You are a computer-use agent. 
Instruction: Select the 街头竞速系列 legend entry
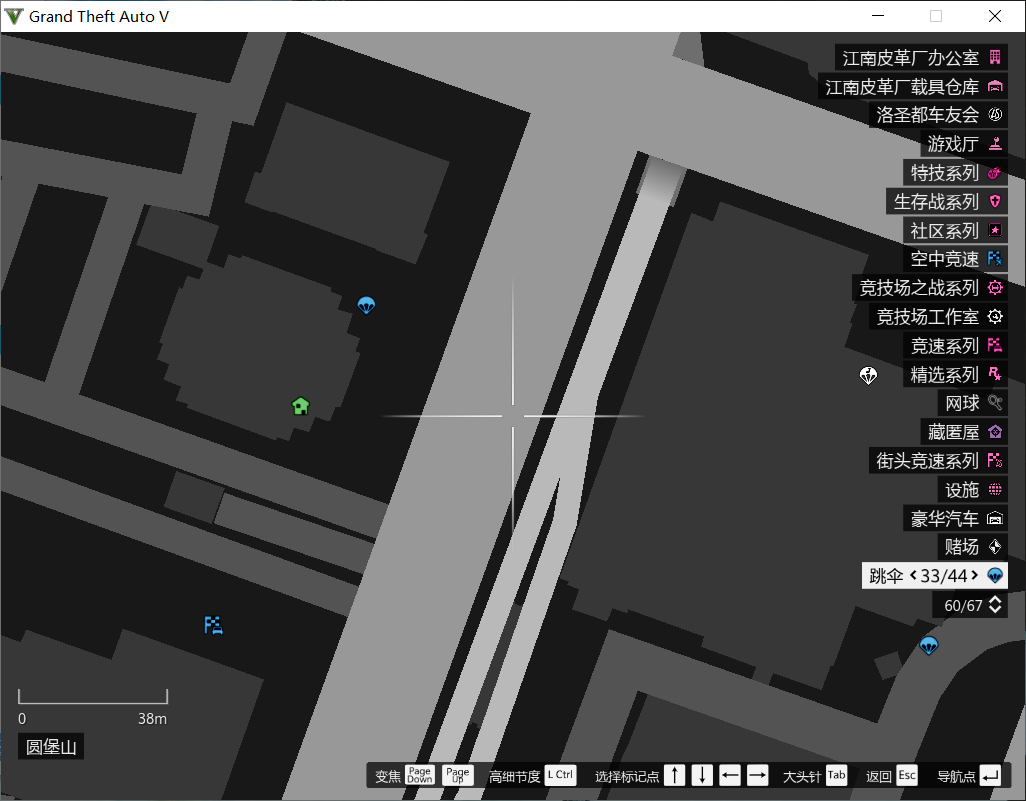(x=938, y=461)
